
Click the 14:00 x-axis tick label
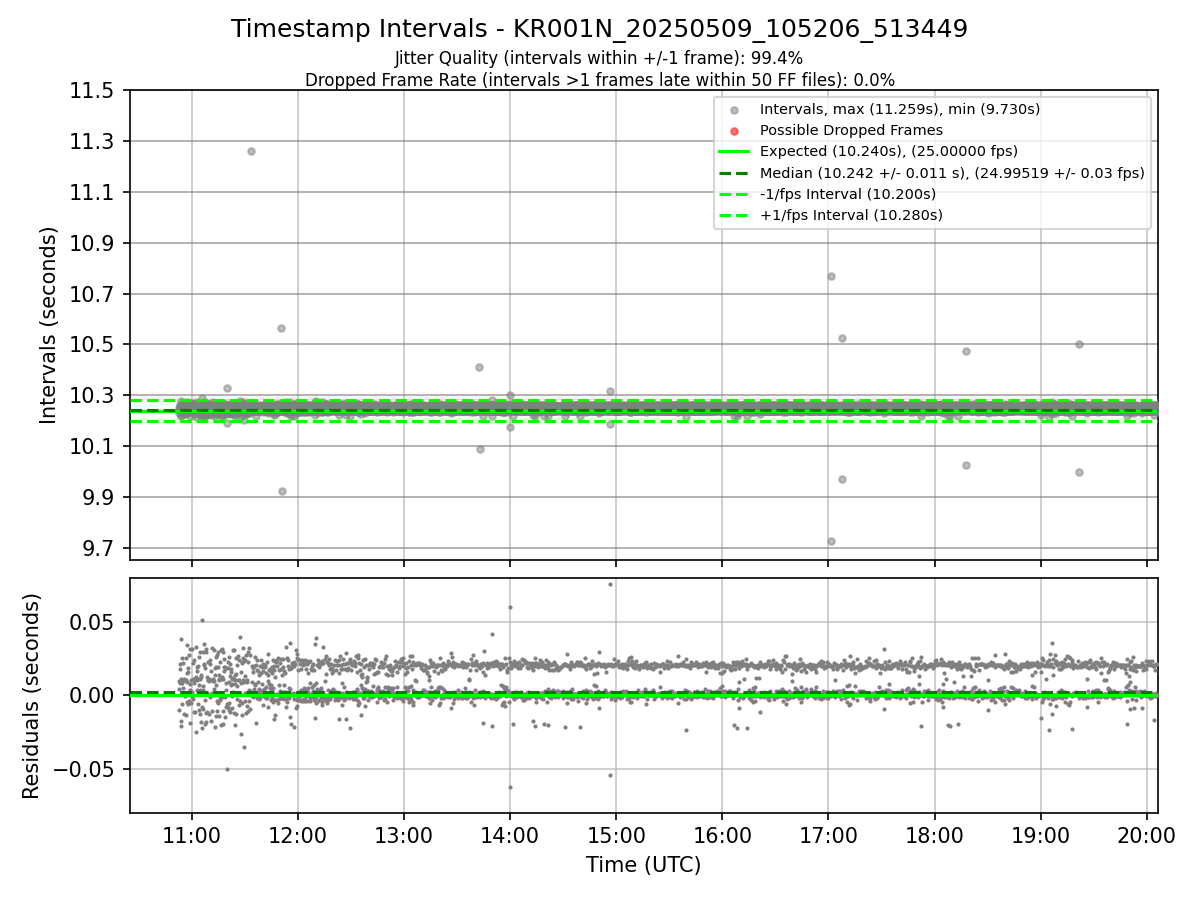[x=510, y=836]
